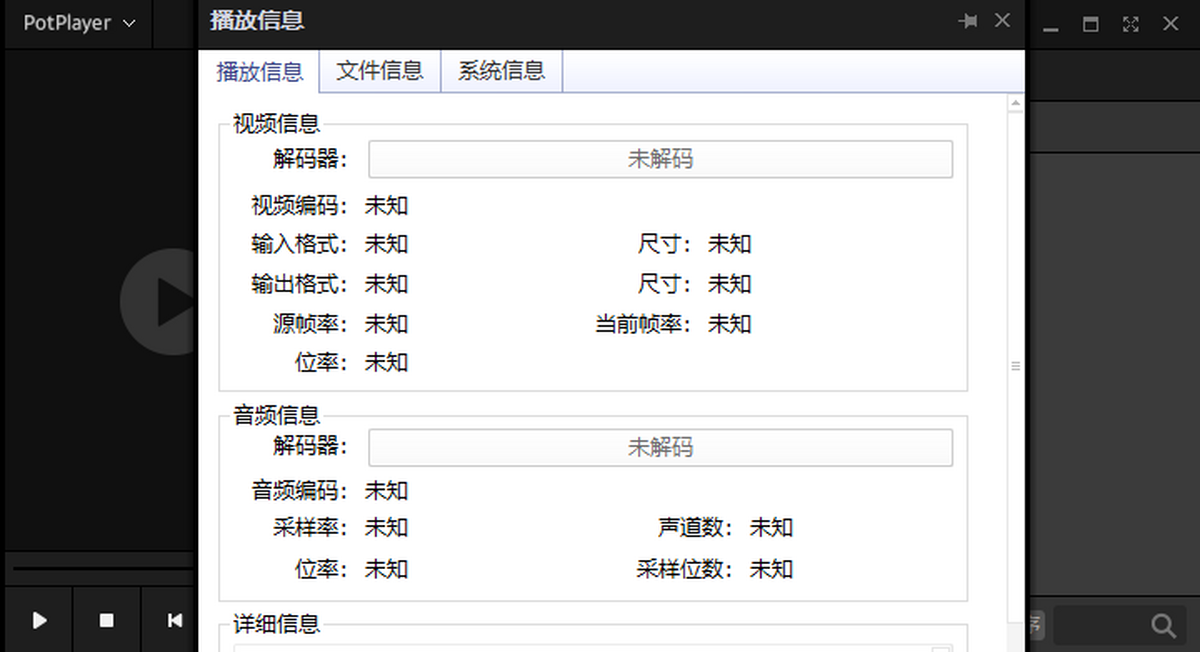Close the 播放信息 dialog

click(1002, 21)
